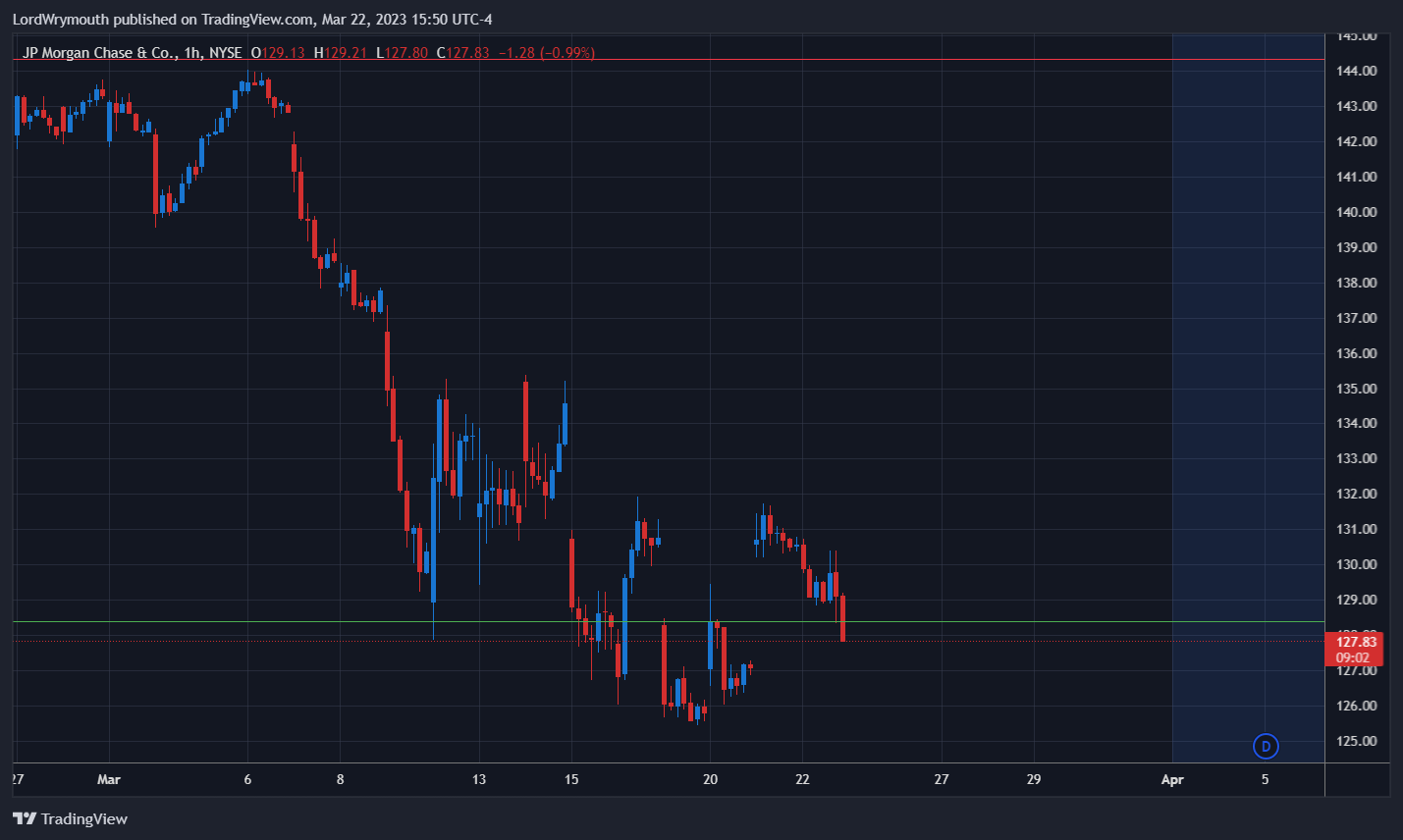Click the 29 date label on time axis
The width and height of the screenshot is (1403, 840).
1034,779
